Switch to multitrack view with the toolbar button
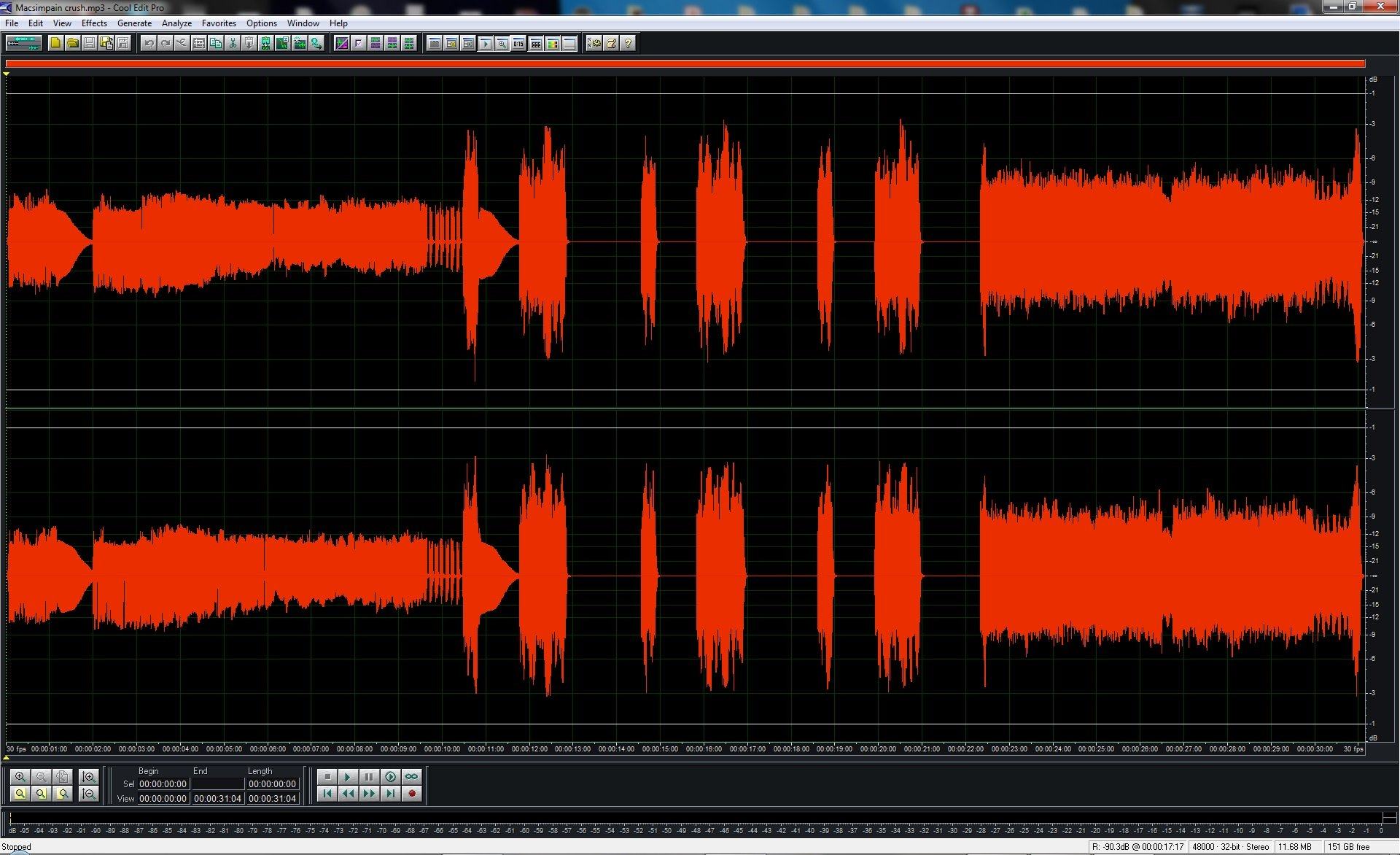The width and height of the screenshot is (1400, 855). coord(23,43)
